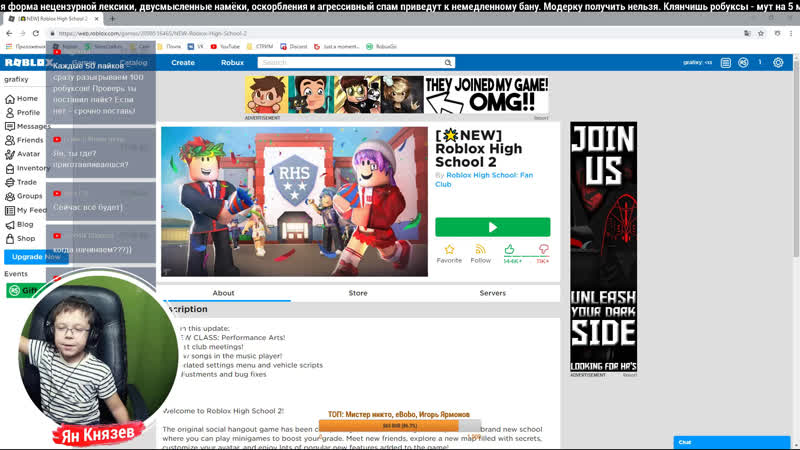The height and width of the screenshot is (450, 800).
Task: Add game to favorites with star icon
Action: click(x=449, y=249)
